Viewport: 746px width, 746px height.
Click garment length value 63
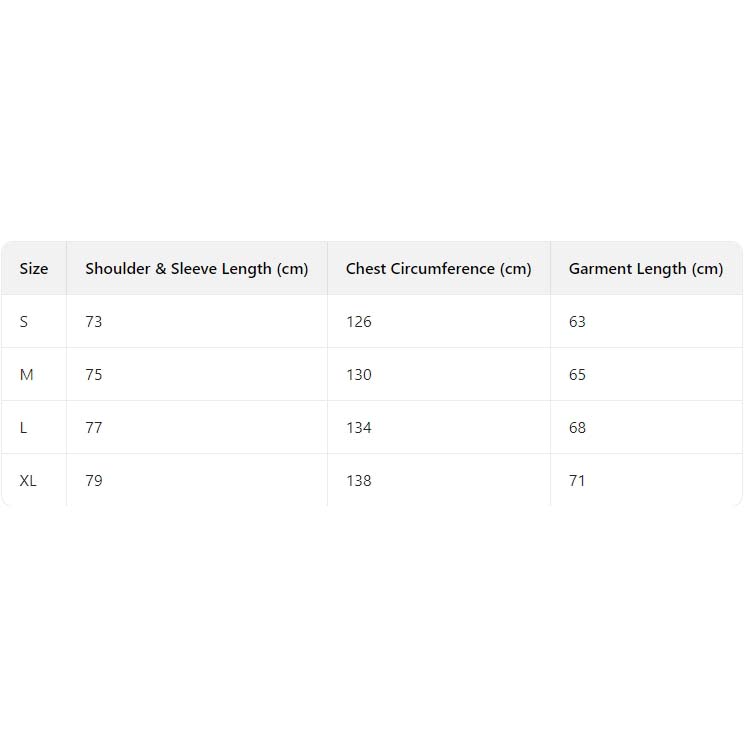(577, 322)
